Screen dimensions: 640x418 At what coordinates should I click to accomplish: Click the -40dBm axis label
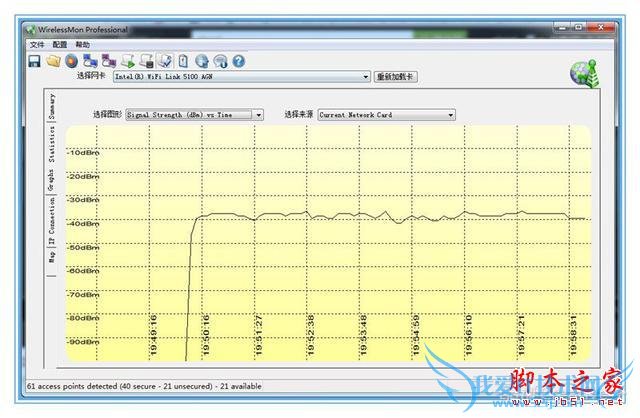coord(83,224)
